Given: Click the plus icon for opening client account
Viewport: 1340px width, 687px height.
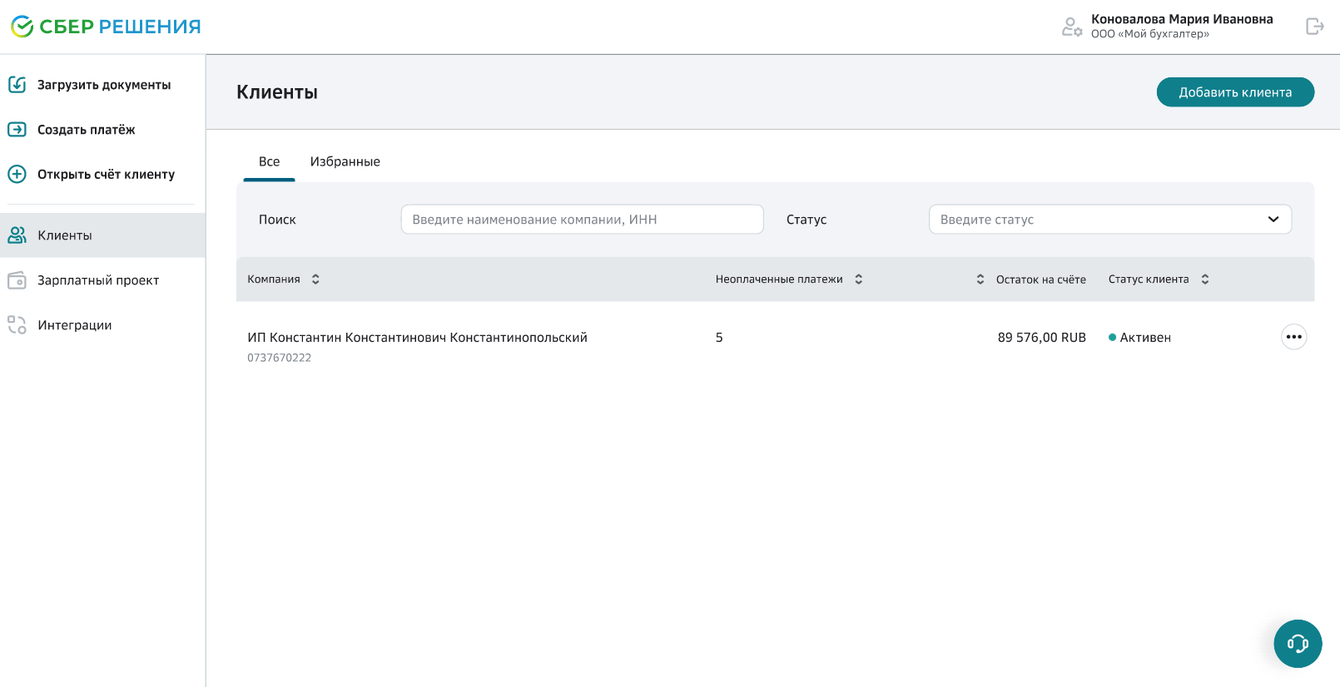Looking at the screenshot, I should coord(17,174).
